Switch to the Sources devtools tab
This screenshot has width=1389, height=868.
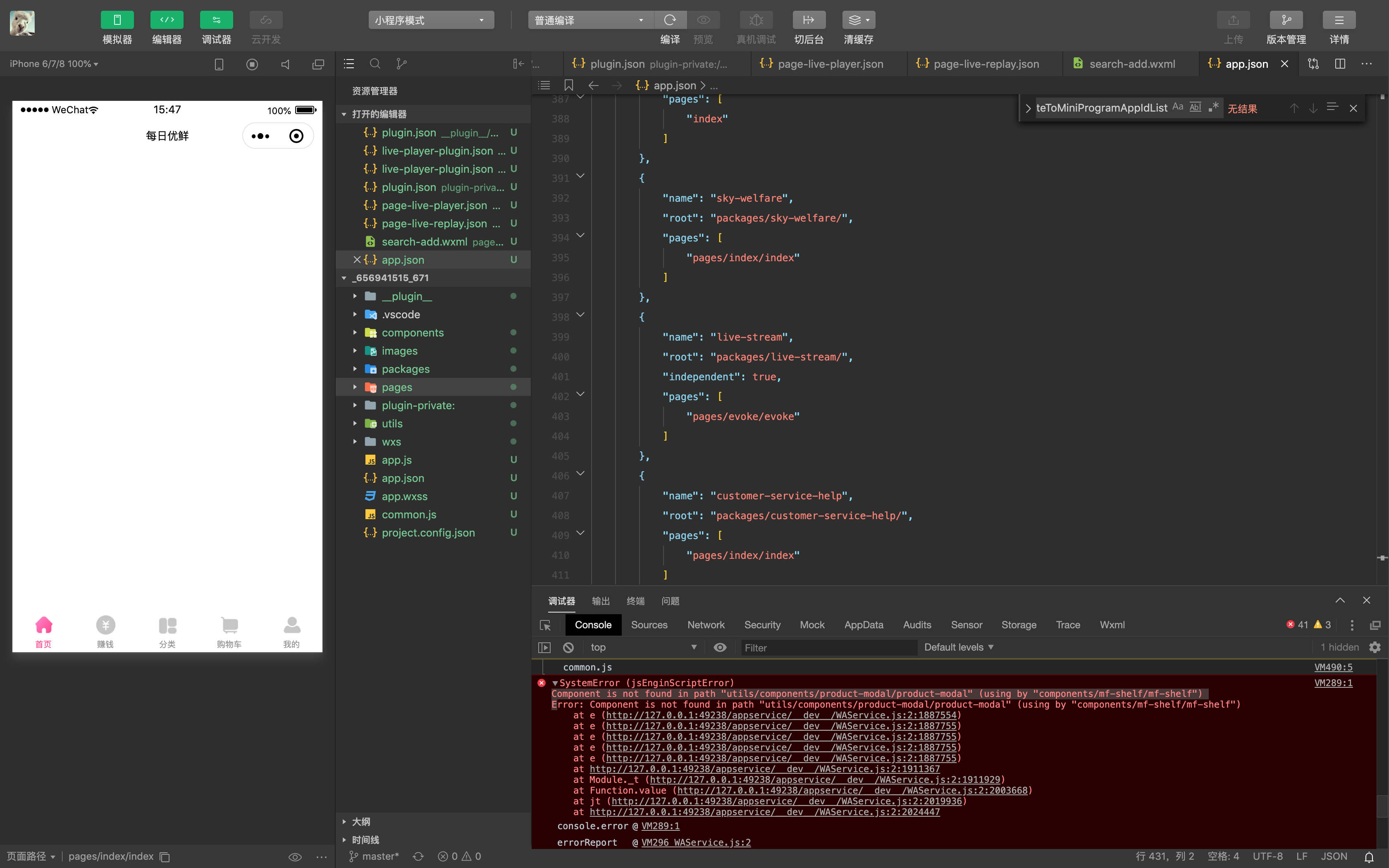[x=649, y=625]
